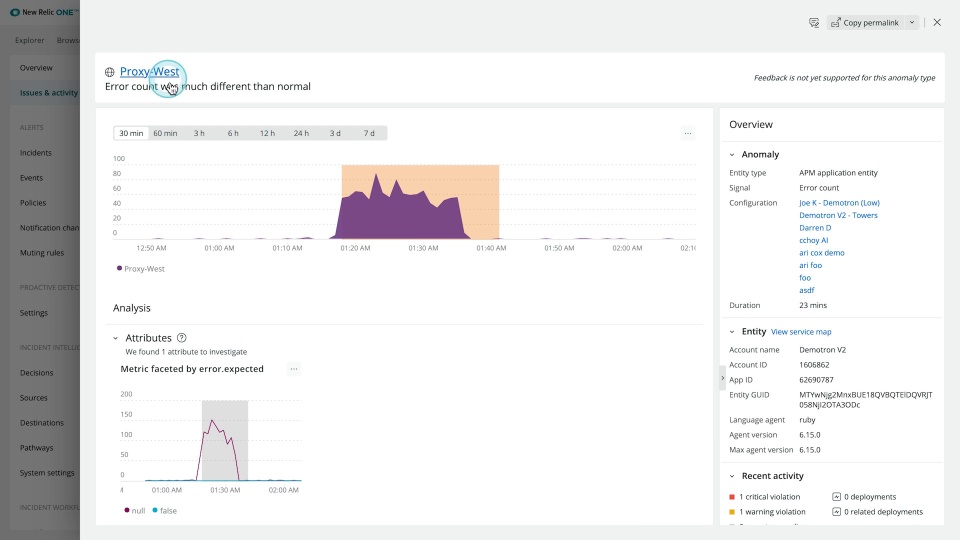This screenshot has height=540, width=960.
Task: Select the 6 h time range
Action: click(233, 133)
